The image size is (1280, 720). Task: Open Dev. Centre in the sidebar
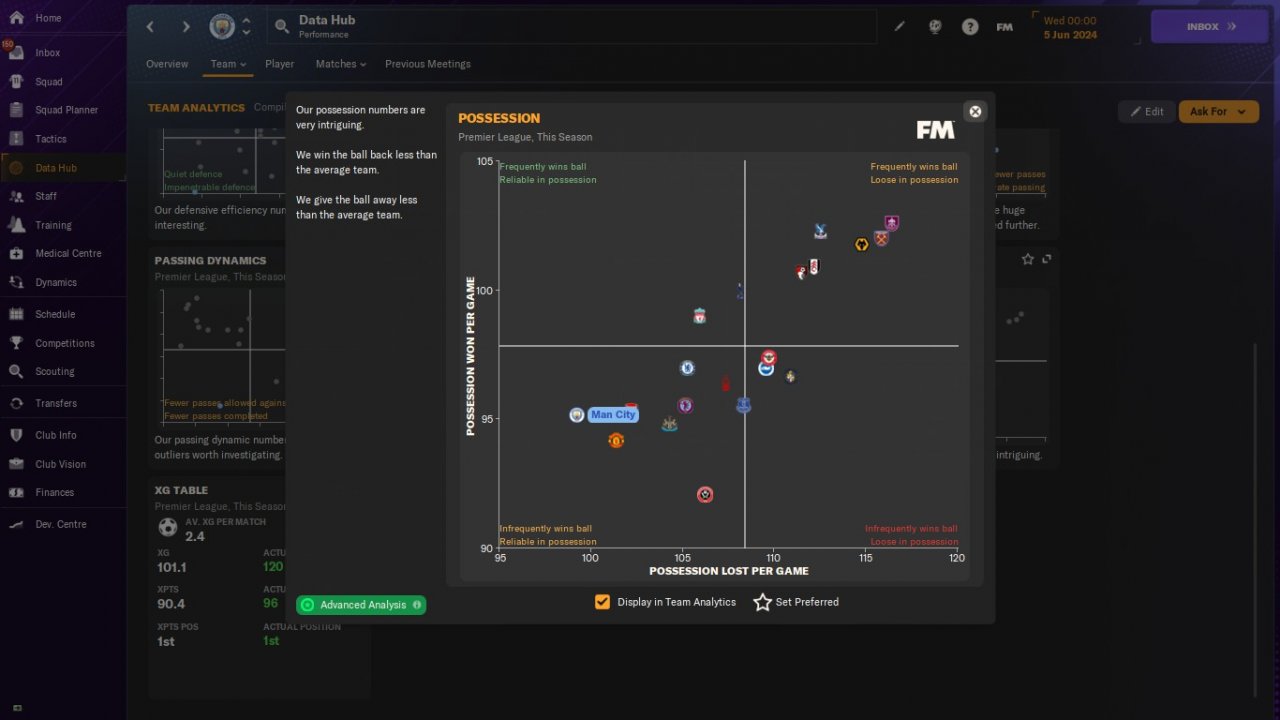[61, 524]
